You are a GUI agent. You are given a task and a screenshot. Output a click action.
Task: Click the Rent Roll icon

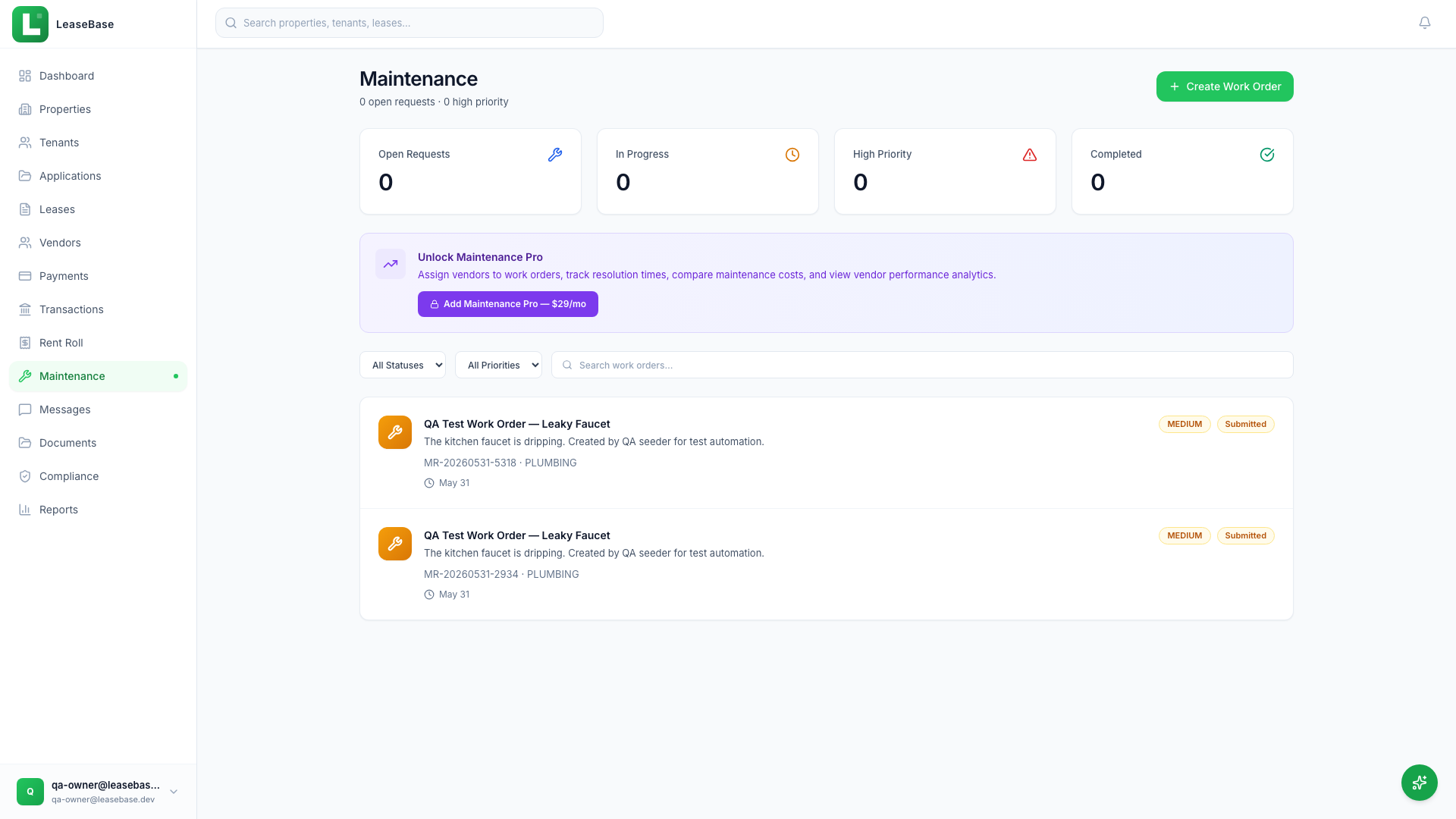pos(25,343)
